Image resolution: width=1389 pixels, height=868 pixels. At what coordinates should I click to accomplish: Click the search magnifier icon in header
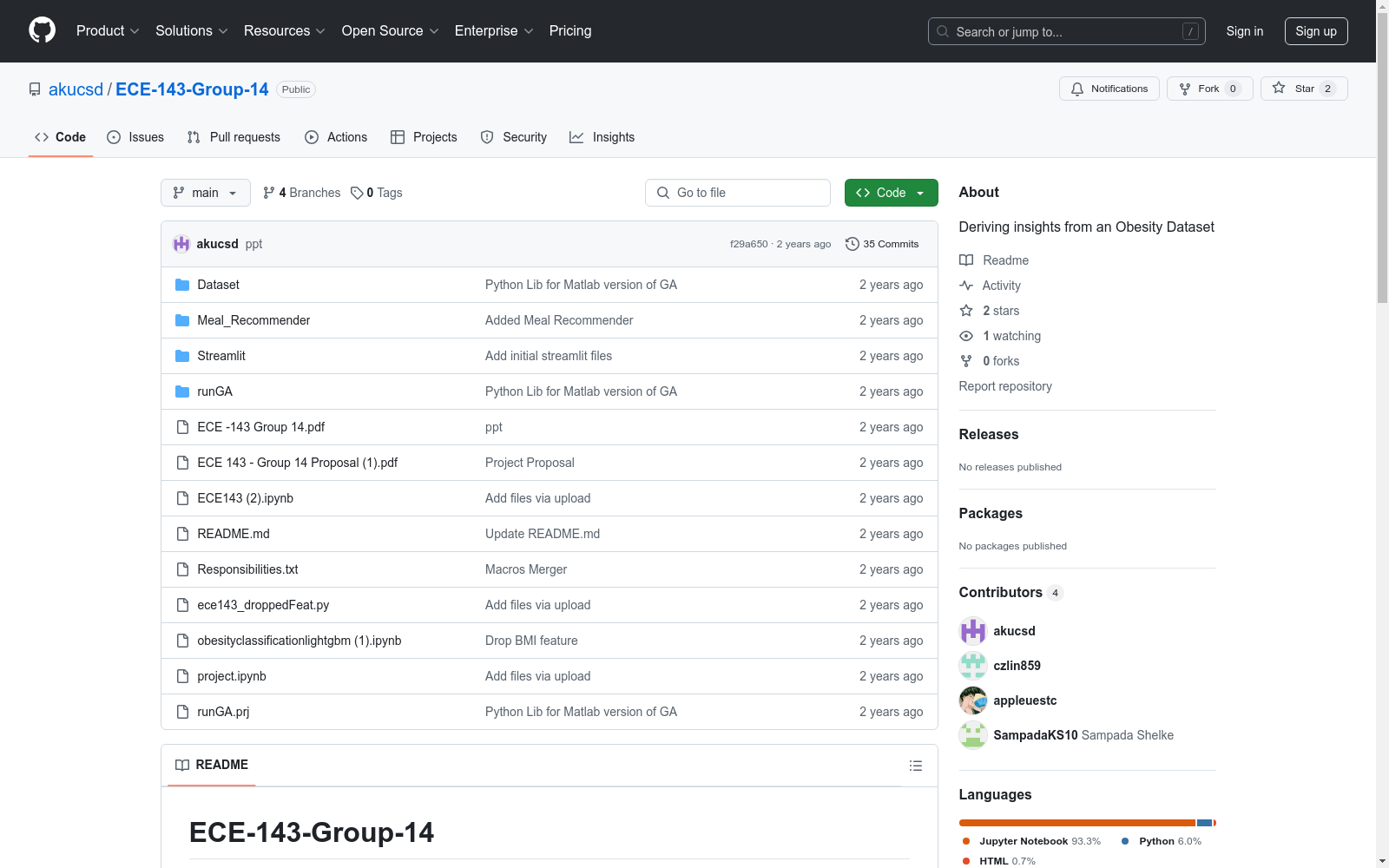943,31
